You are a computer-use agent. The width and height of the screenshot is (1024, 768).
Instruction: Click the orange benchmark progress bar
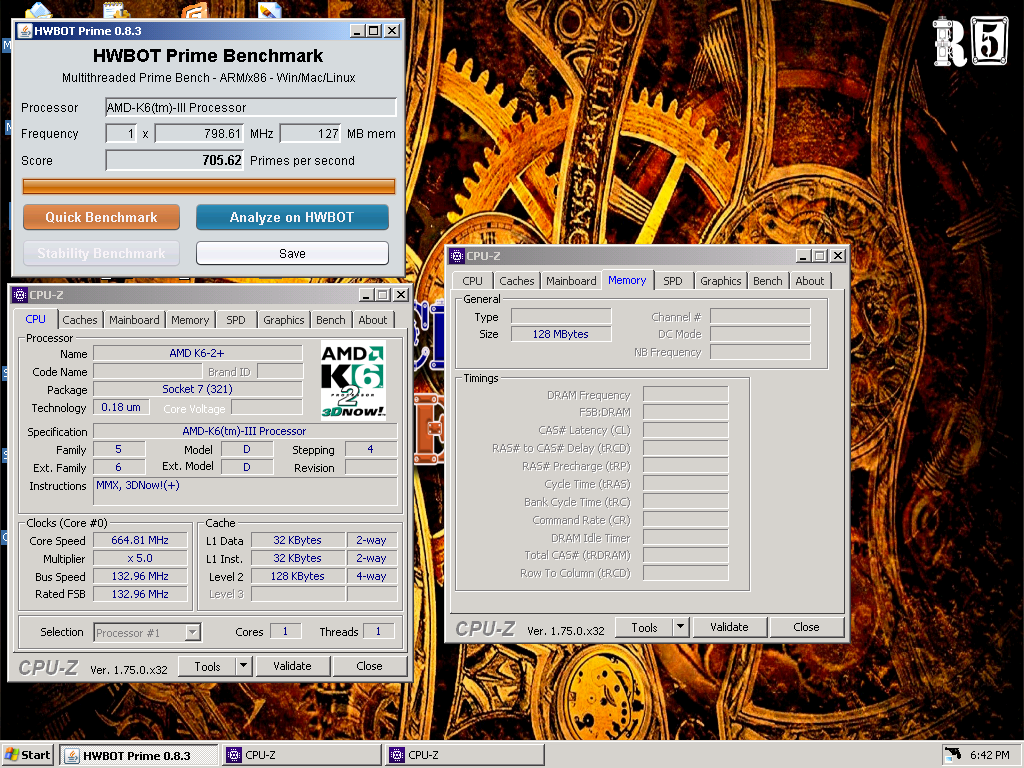(x=209, y=187)
